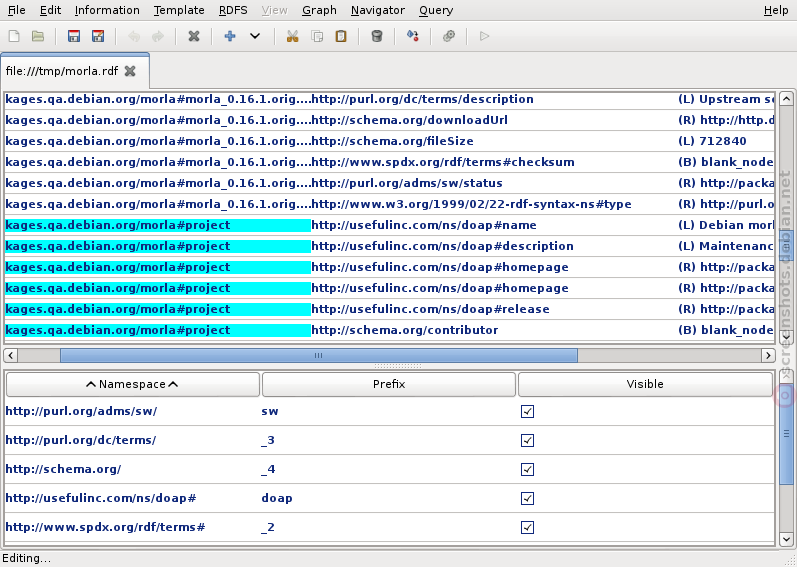Screen dimensions: 797x567
Task: Click the (L) 712840 object value
Action: click(x=712, y=141)
